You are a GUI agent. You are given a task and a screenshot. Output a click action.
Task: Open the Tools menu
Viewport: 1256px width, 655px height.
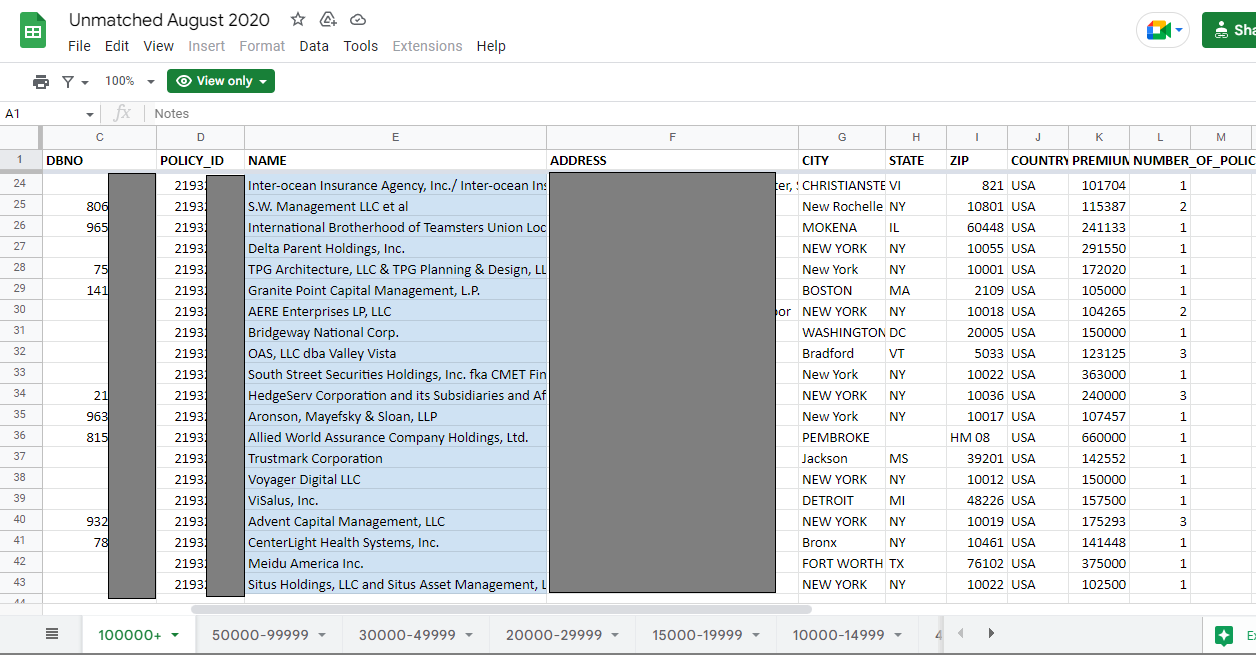click(361, 46)
